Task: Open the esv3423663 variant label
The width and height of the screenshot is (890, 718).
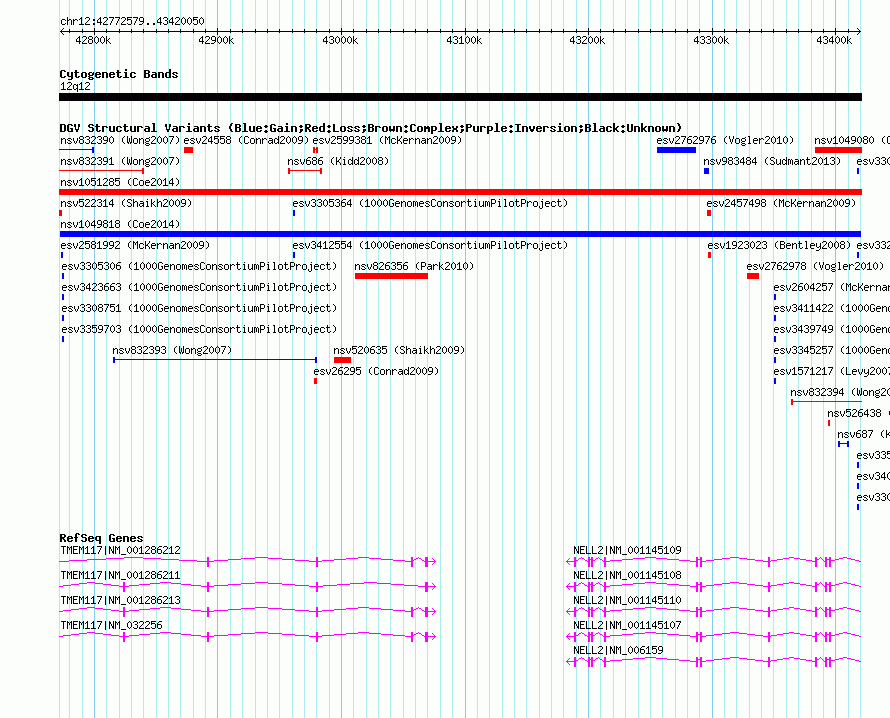Action: pyautogui.click(x=199, y=287)
